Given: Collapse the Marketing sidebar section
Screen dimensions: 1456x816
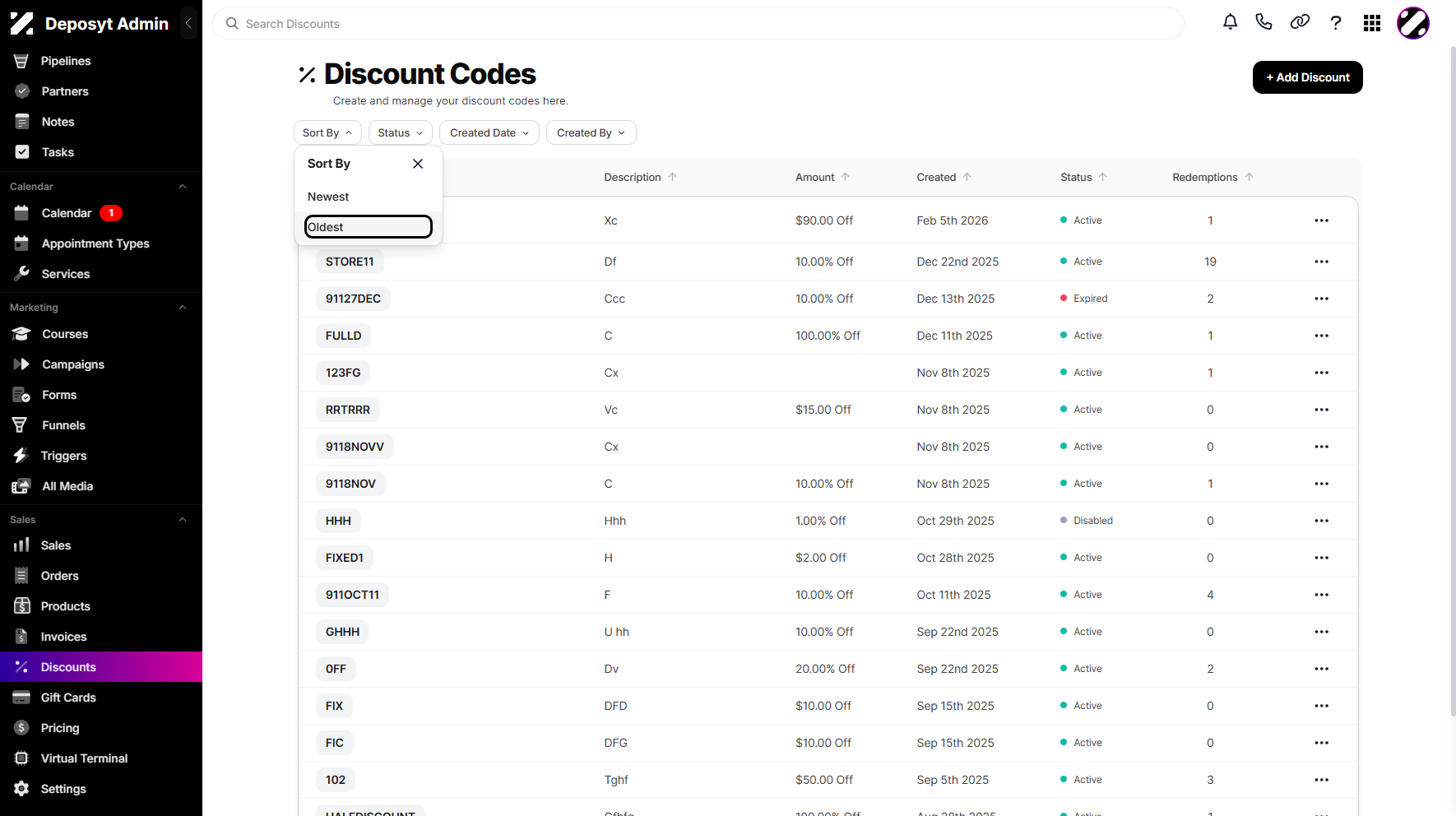Looking at the screenshot, I should point(183,308).
